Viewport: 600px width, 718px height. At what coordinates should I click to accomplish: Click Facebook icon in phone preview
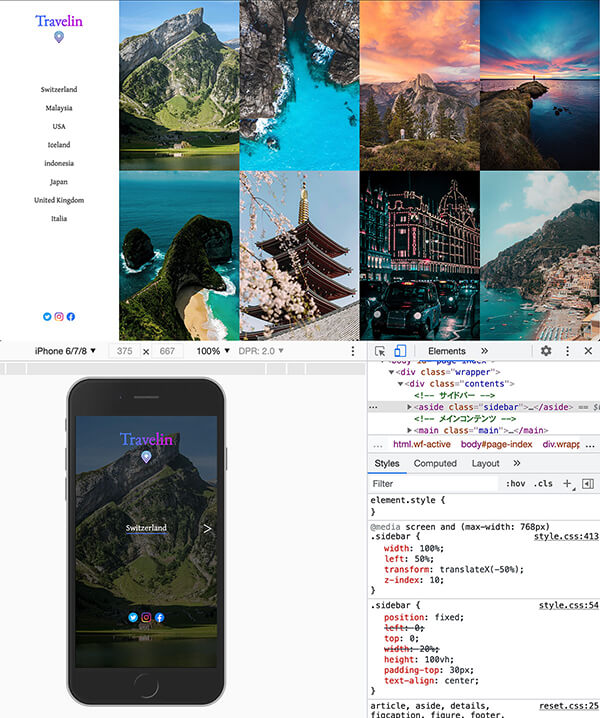tap(159, 617)
